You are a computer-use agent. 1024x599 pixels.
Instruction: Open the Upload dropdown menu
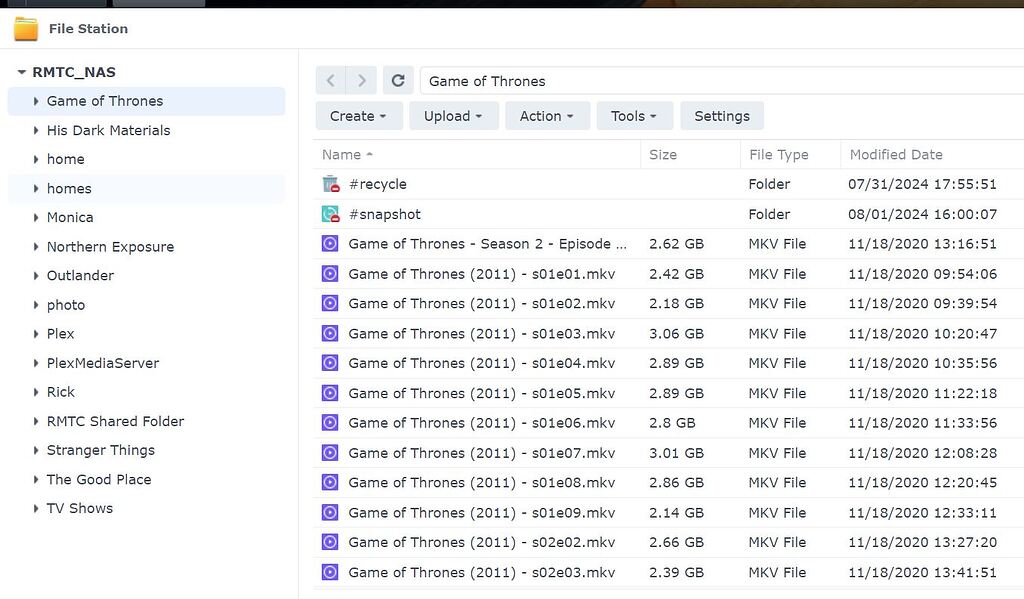pyautogui.click(x=454, y=116)
